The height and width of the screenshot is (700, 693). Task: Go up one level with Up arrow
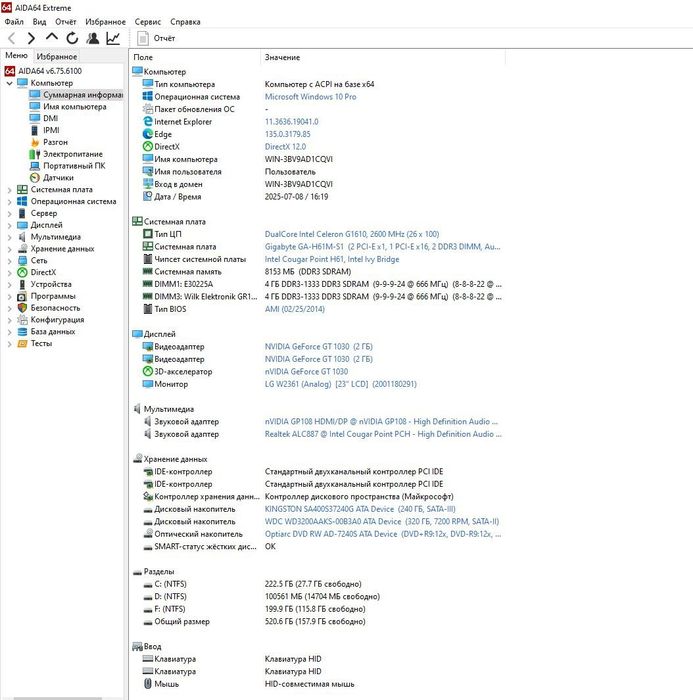click(52, 38)
